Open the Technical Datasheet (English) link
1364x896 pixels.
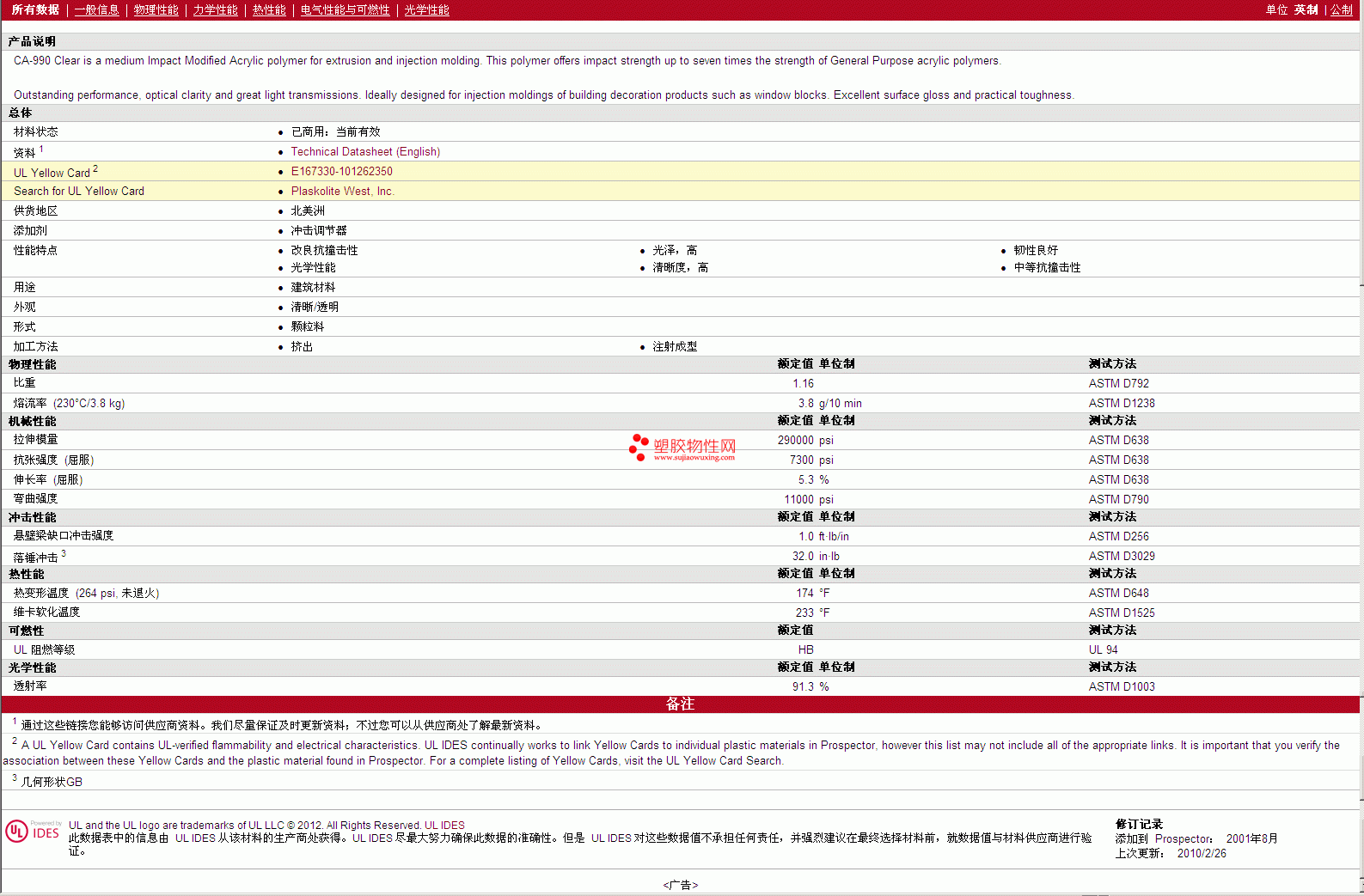(x=365, y=151)
